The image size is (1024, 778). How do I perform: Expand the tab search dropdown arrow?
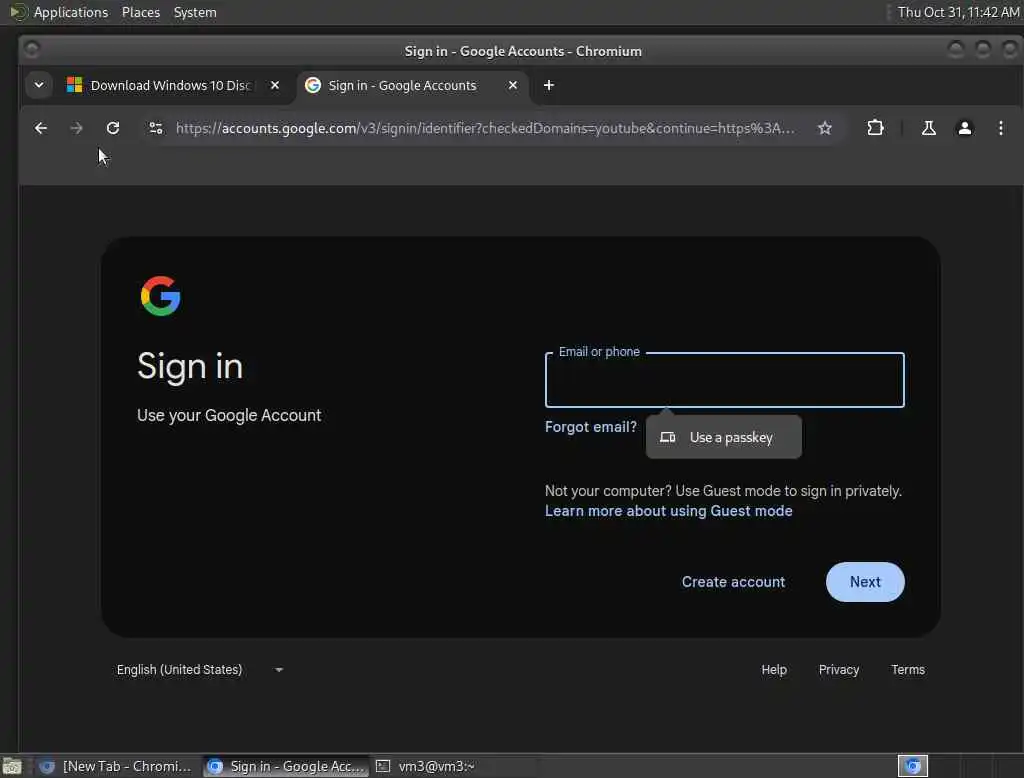point(39,85)
